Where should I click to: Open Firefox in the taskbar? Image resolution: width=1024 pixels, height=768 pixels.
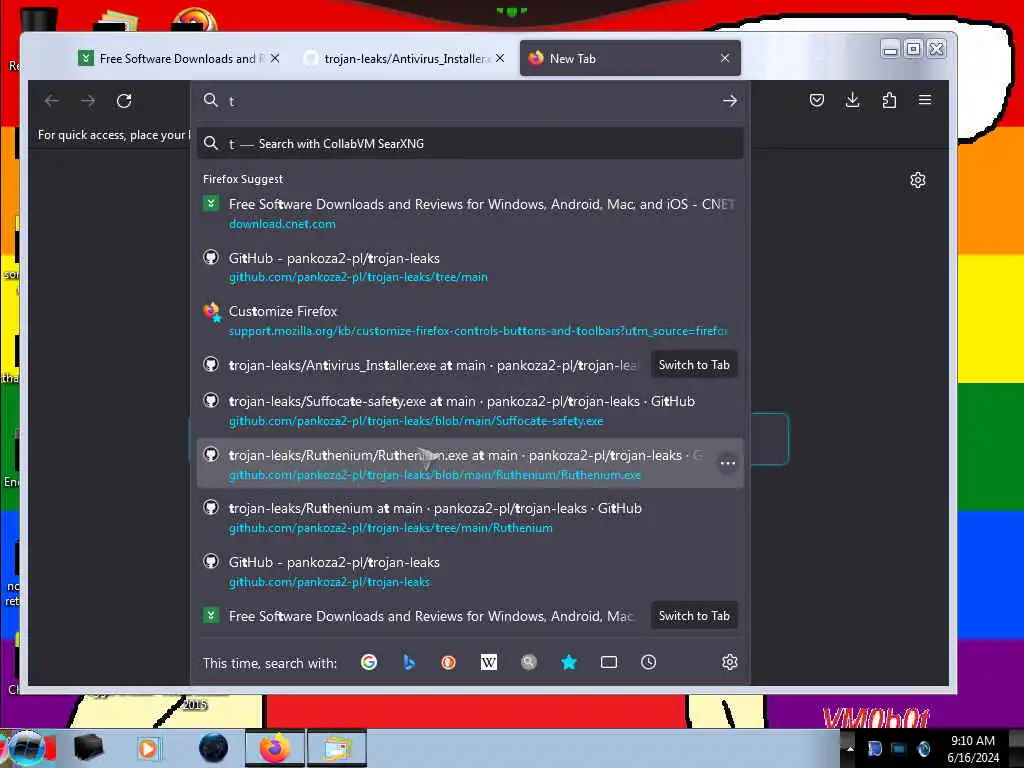pos(274,748)
